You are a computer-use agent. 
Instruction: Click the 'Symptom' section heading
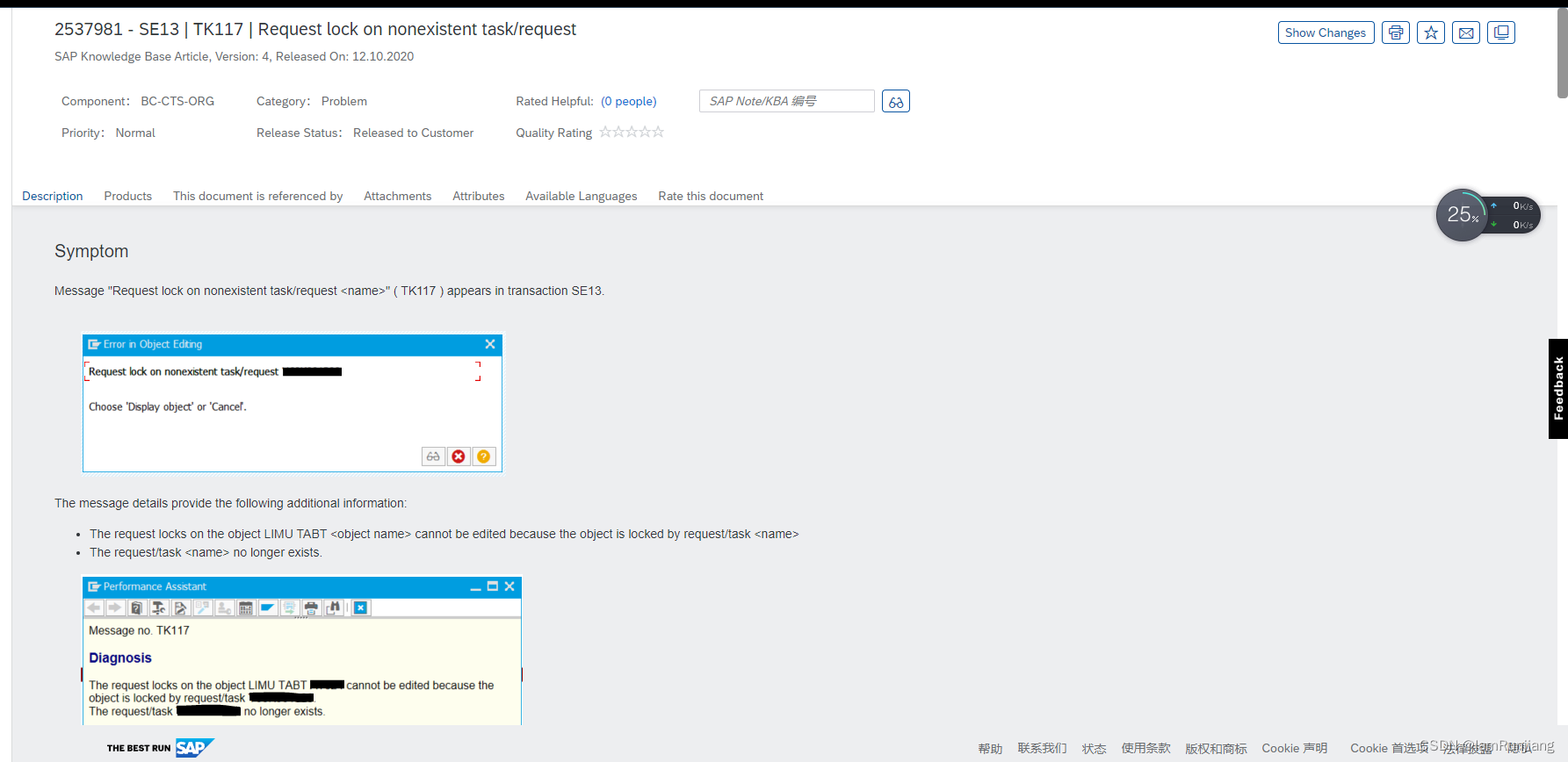(91, 251)
